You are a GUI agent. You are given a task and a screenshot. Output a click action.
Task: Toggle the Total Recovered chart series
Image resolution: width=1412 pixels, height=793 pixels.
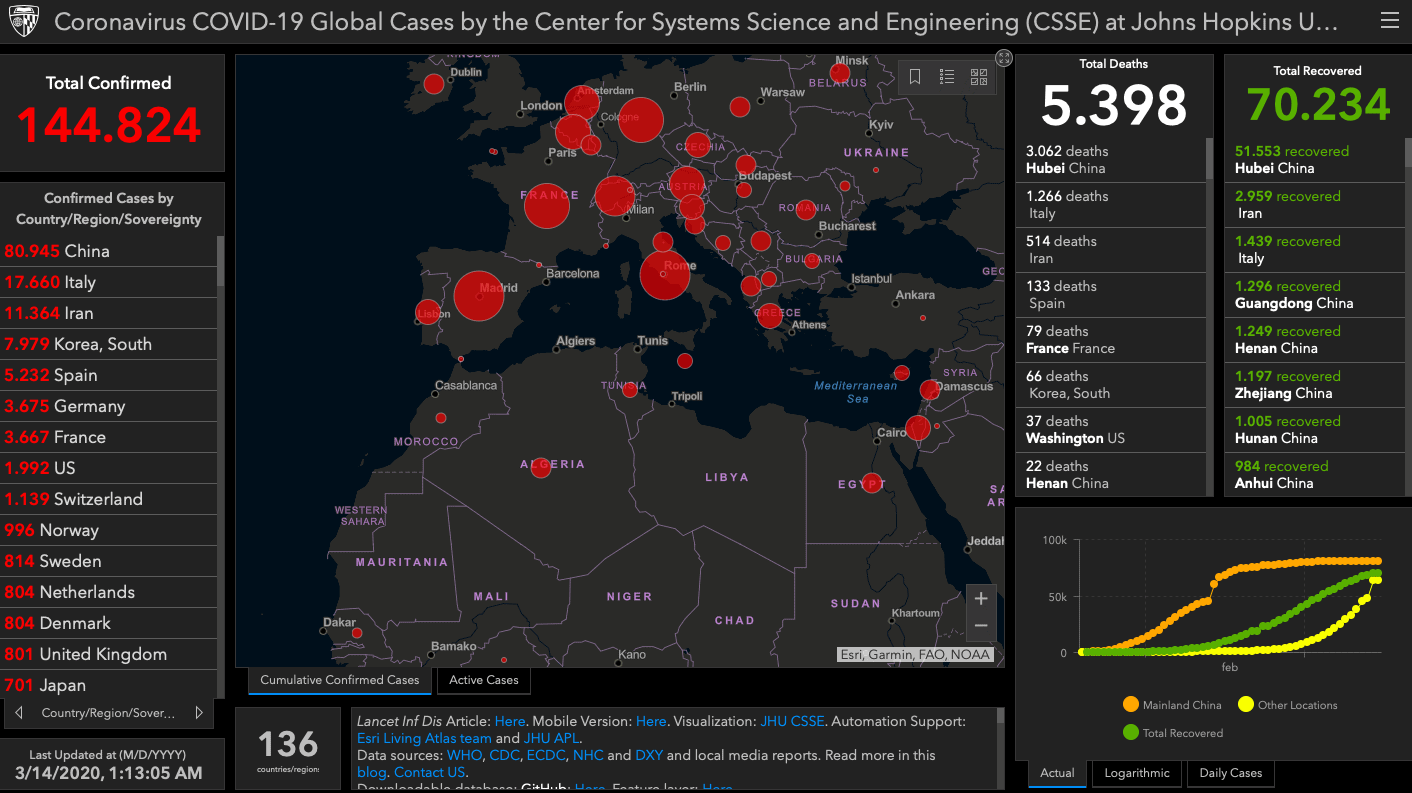1172,733
